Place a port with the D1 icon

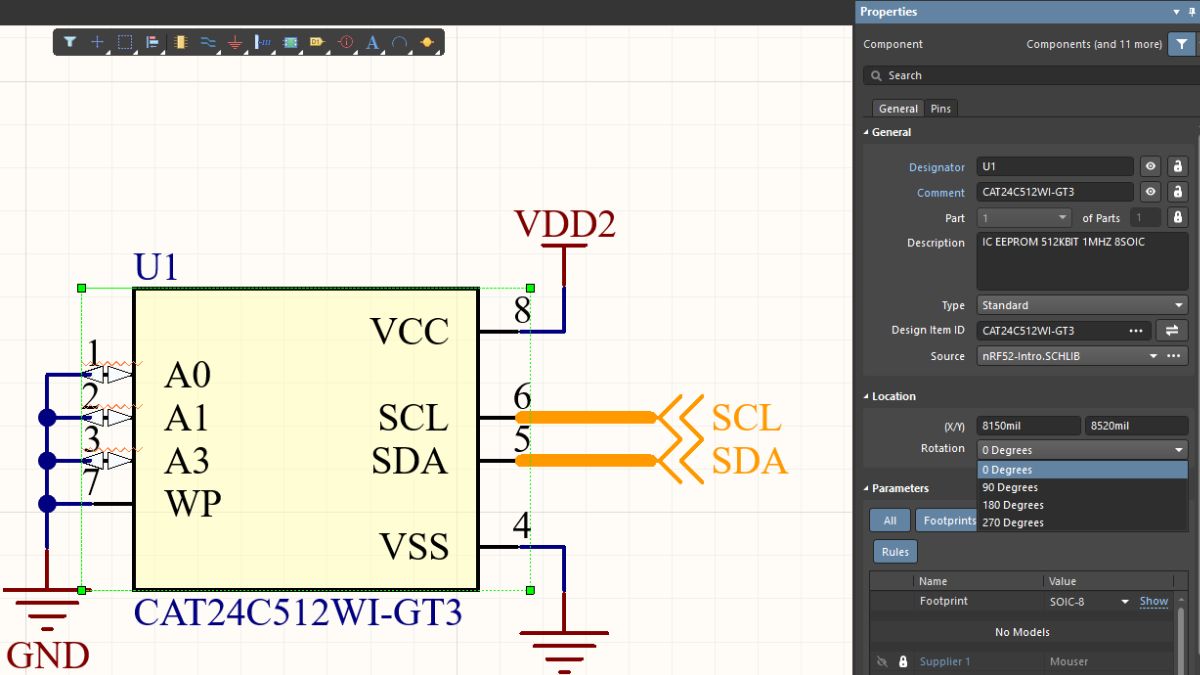[x=318, y=42]
